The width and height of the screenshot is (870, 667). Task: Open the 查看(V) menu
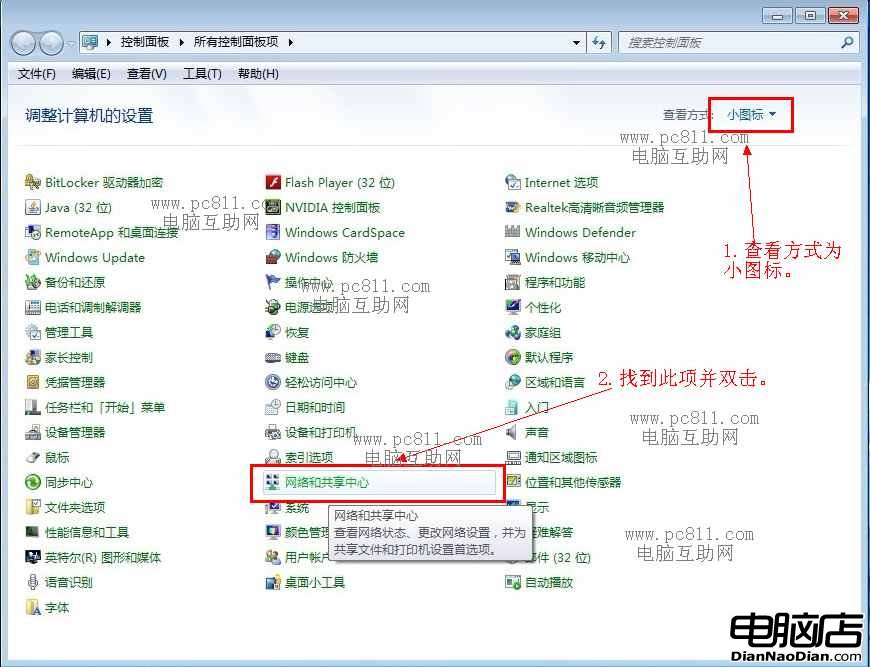(146, 73)
